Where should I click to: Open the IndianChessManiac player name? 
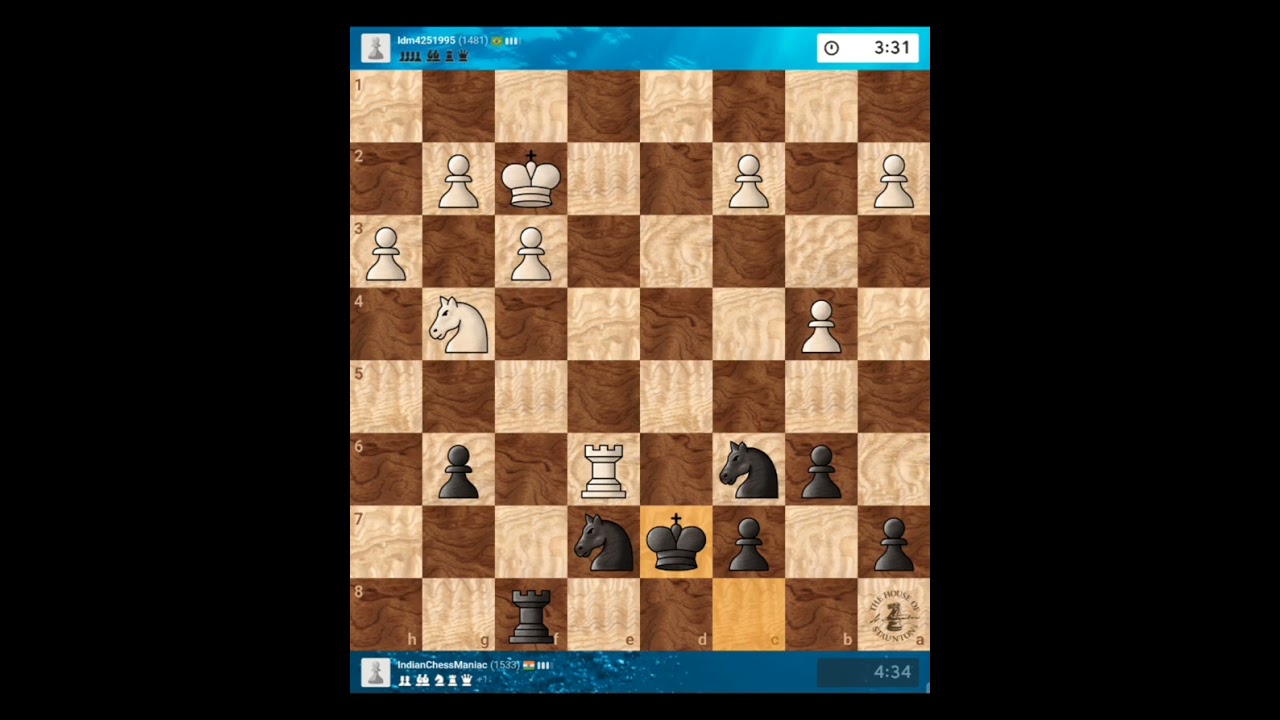coord(442,665)
